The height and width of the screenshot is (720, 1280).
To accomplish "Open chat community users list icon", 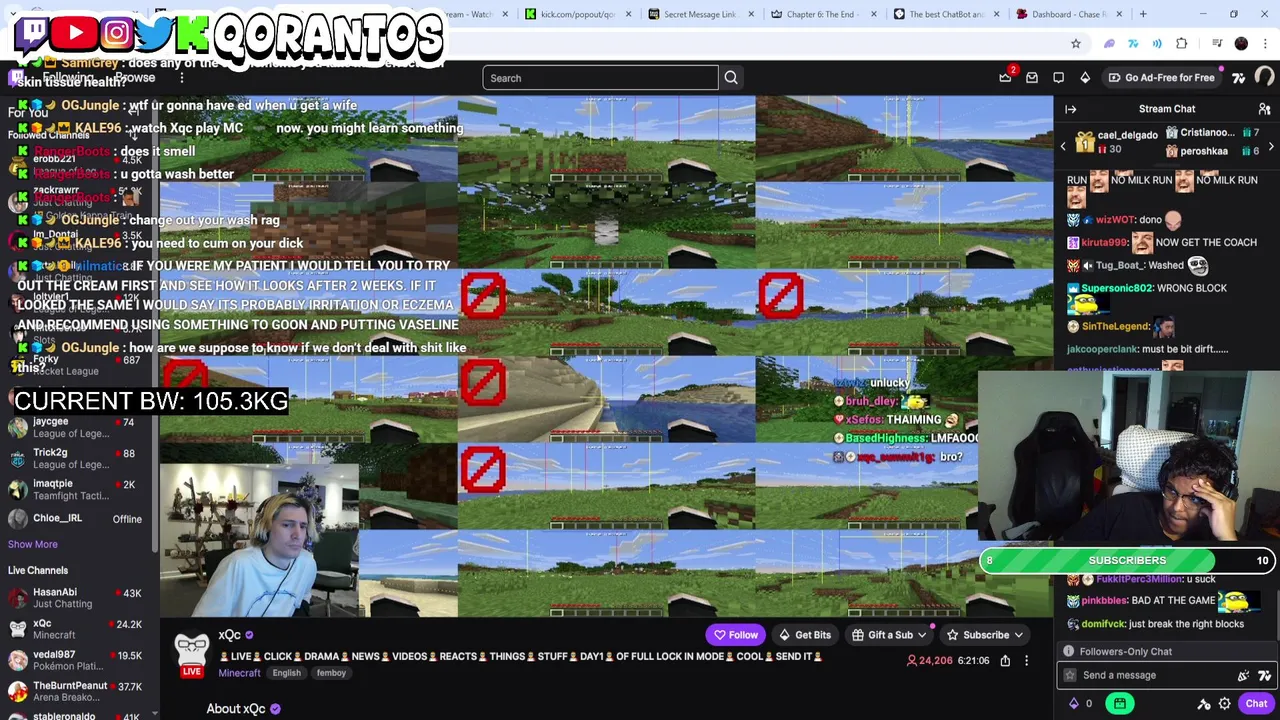I will 1264,109.
